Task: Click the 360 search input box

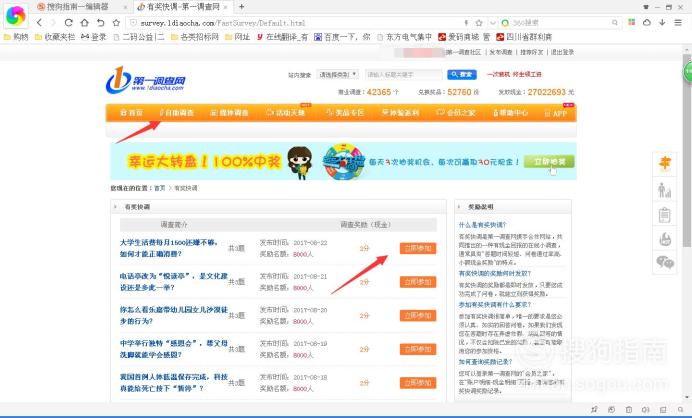Action: coord(560,23)
